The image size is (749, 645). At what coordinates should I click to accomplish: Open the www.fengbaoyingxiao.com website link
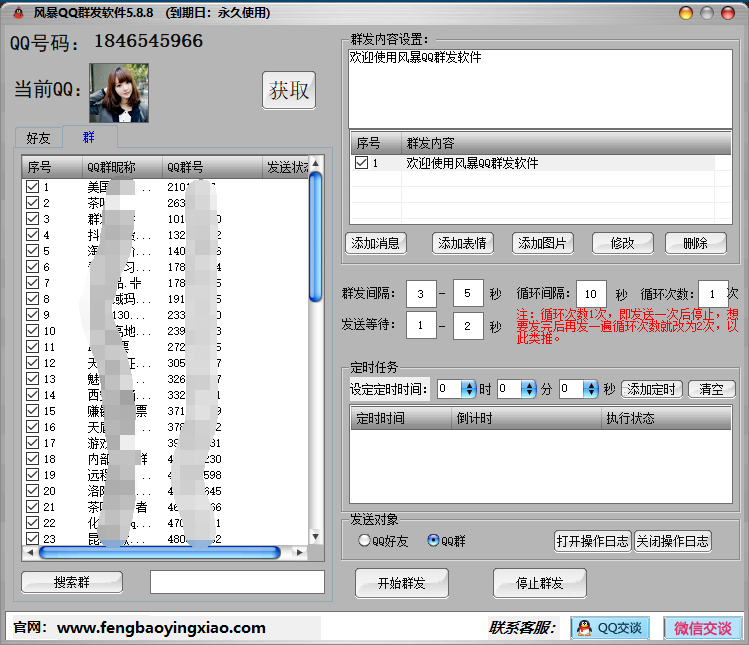point(161,627)
